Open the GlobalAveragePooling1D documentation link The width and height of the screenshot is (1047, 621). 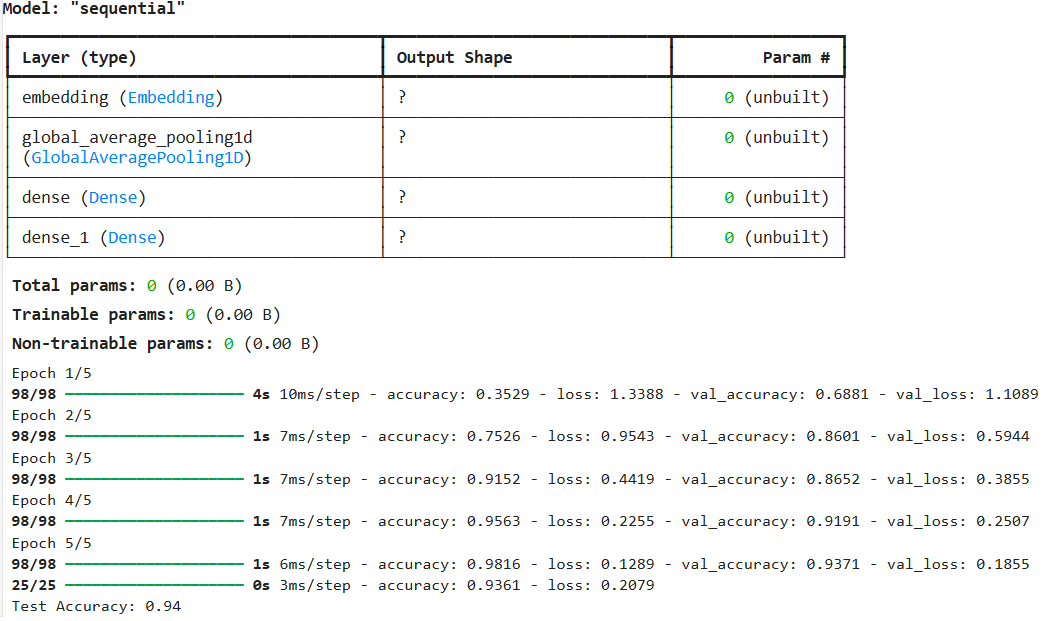pyautogui.click(x=139, y=157)
